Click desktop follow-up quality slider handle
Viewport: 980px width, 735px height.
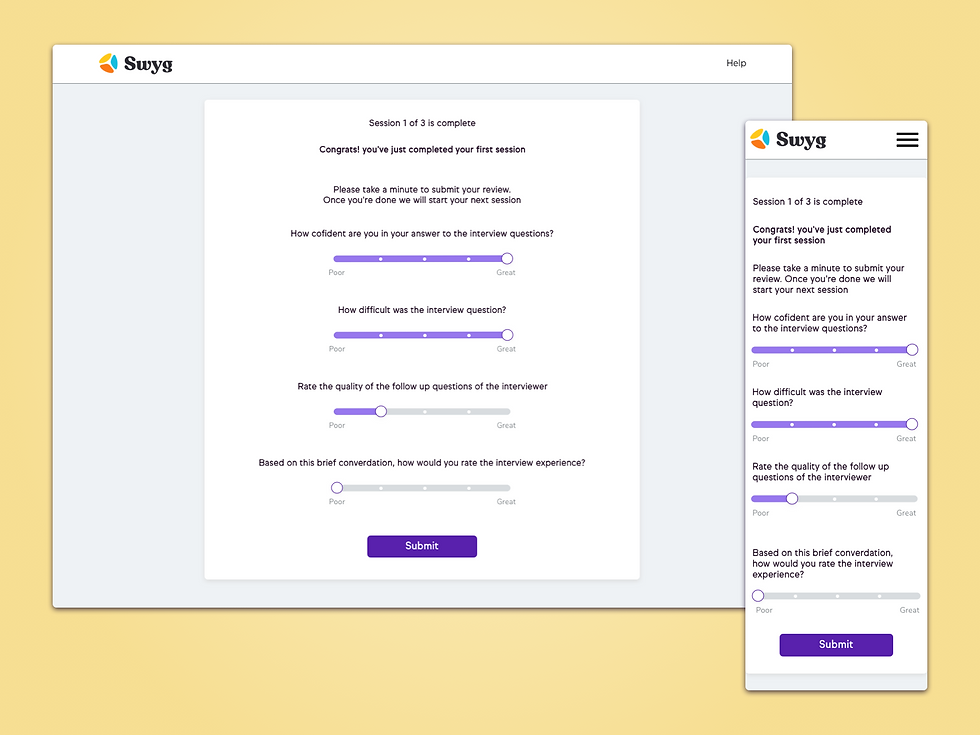pos(381,411)
